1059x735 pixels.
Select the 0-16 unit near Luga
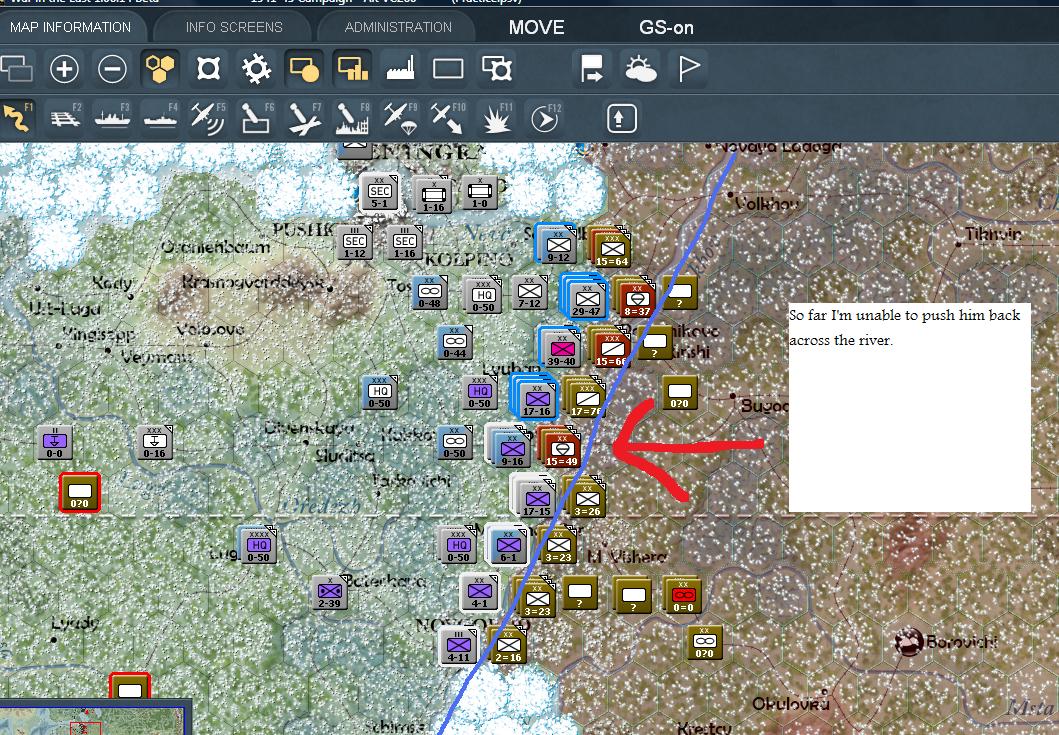pos(155,442)
